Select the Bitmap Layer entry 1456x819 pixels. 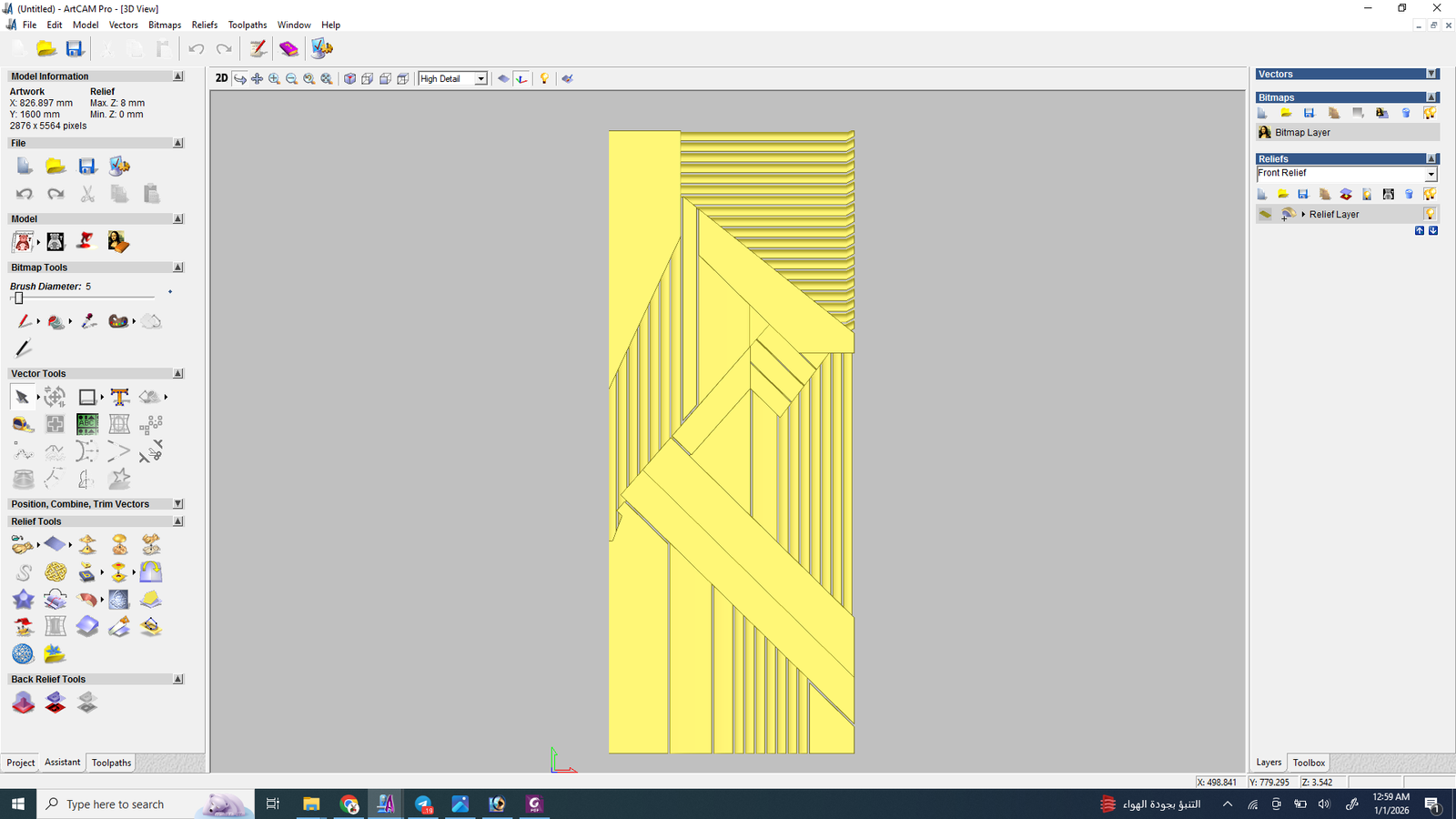(1302, 133)
